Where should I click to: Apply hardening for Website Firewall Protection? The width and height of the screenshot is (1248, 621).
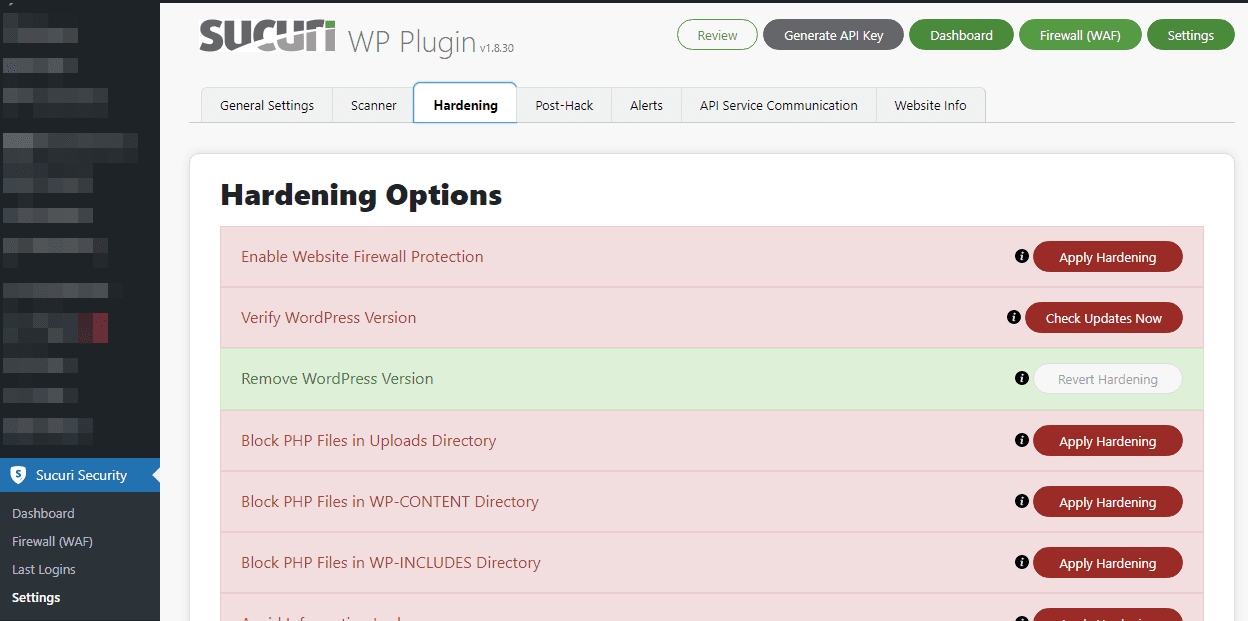click(1107, 257)
